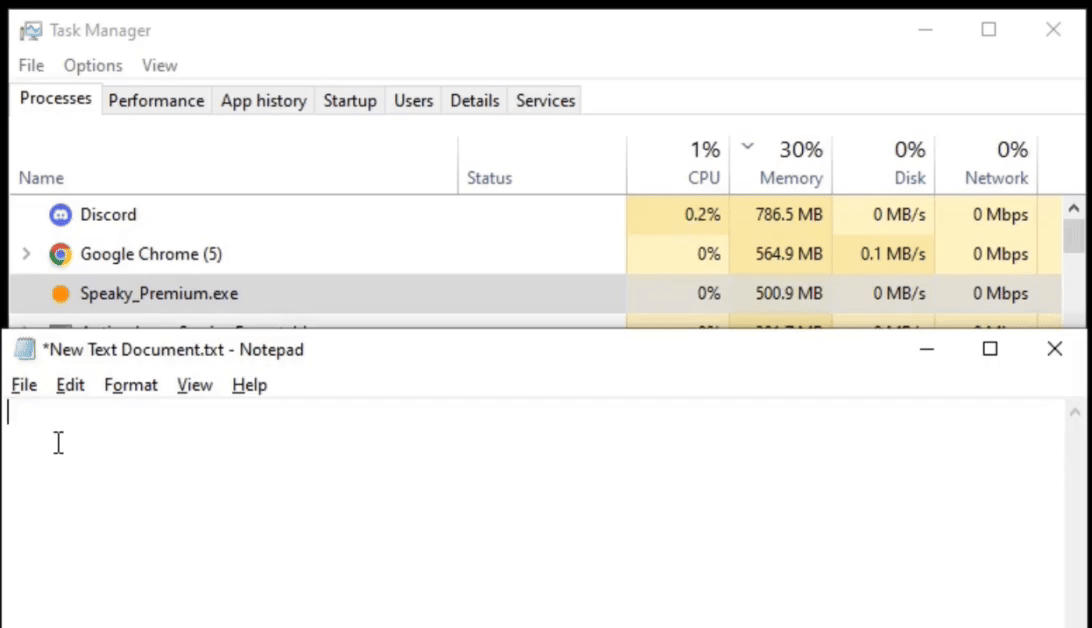Image resolution: width=1092 pixels, height=628 pixels.
Task: Click the Notepad title bar icon
Action: click(25, 349)
